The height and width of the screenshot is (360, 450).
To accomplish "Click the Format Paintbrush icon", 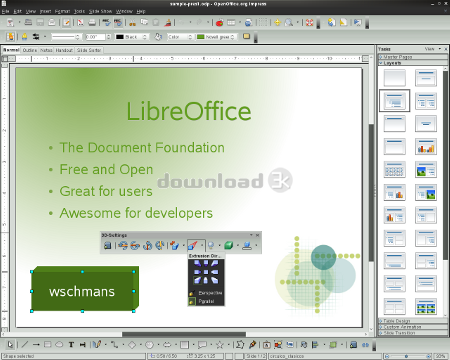I will tap(168, 23).
